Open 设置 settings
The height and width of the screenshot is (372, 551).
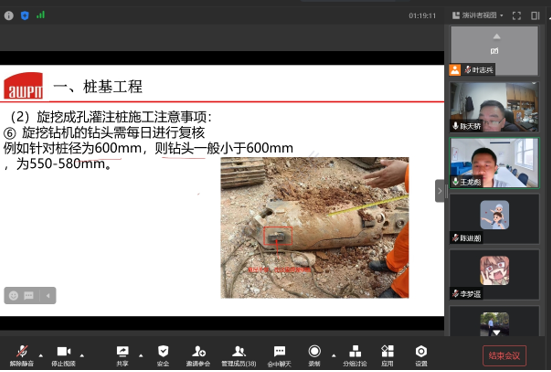[x=421, y=355]
